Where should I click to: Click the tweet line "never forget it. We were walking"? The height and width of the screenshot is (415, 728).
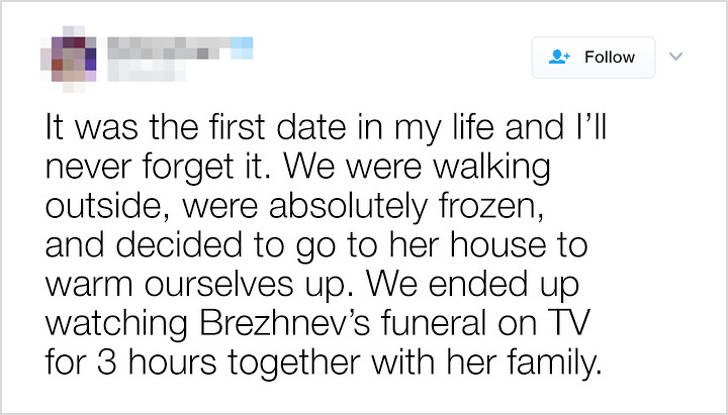298,166
